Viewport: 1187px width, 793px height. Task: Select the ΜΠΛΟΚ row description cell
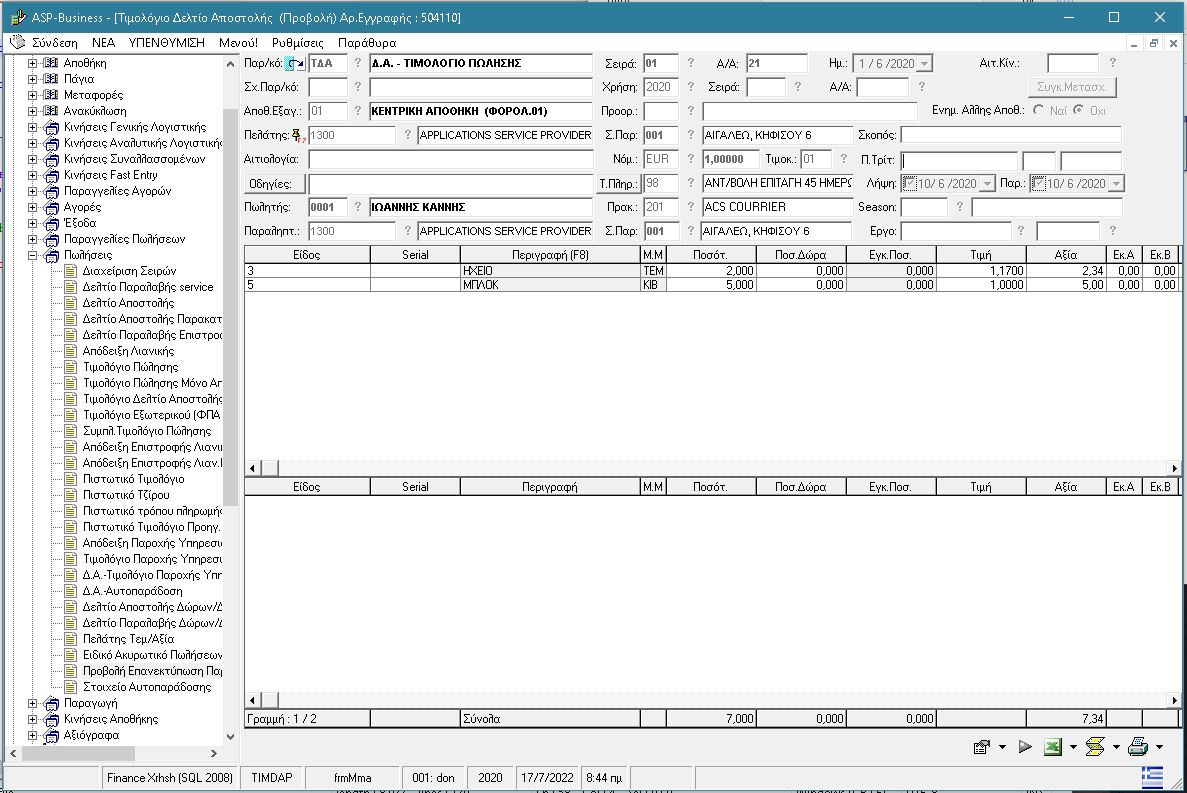pos(550,285)
